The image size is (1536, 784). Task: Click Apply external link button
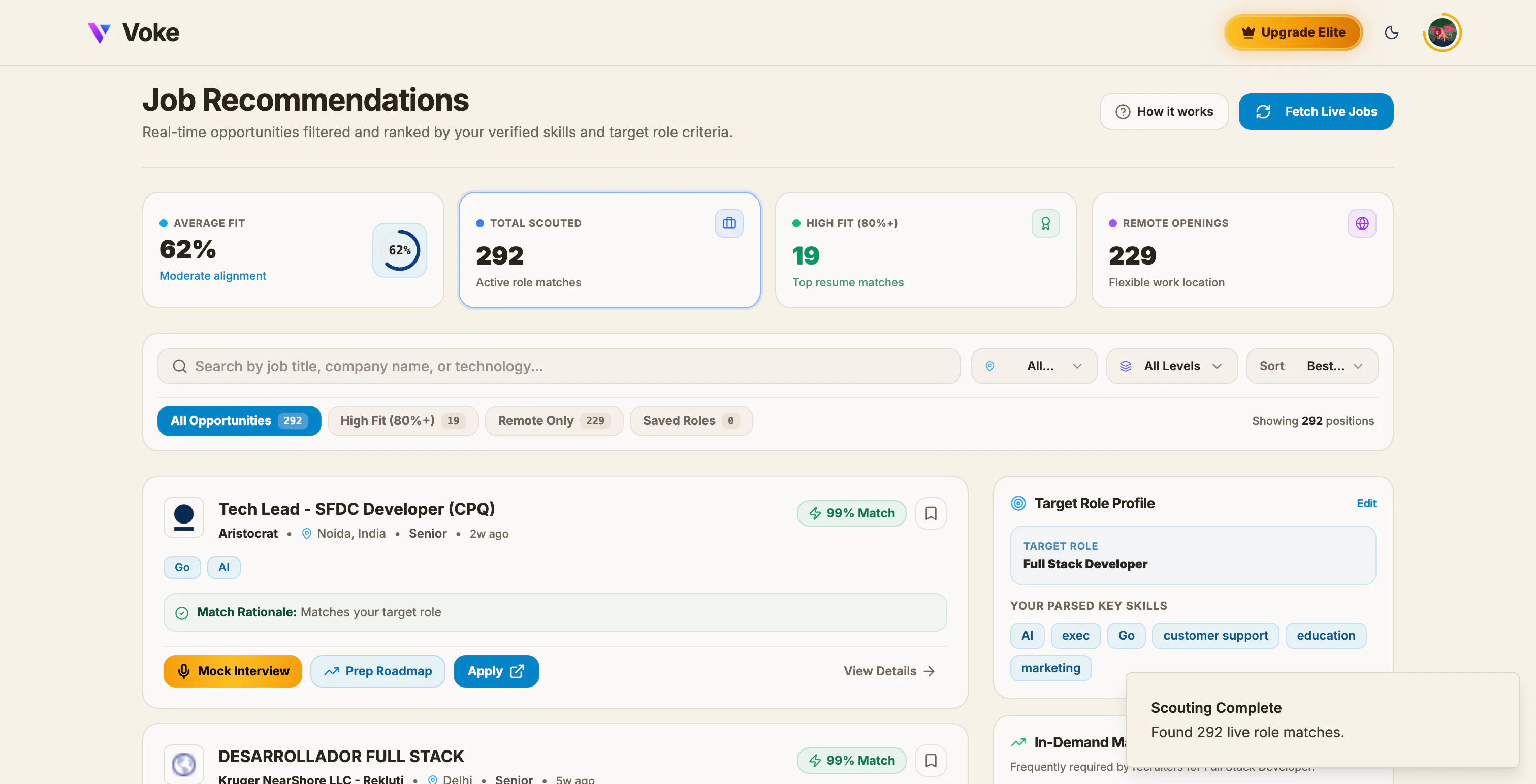496,671
